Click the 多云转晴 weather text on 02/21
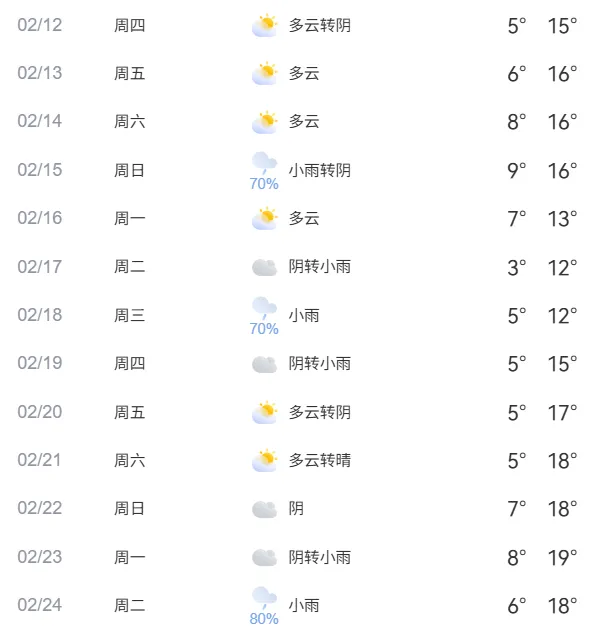Image resolution: width=602 pixels, height=626 pixels. pos(320,460)
